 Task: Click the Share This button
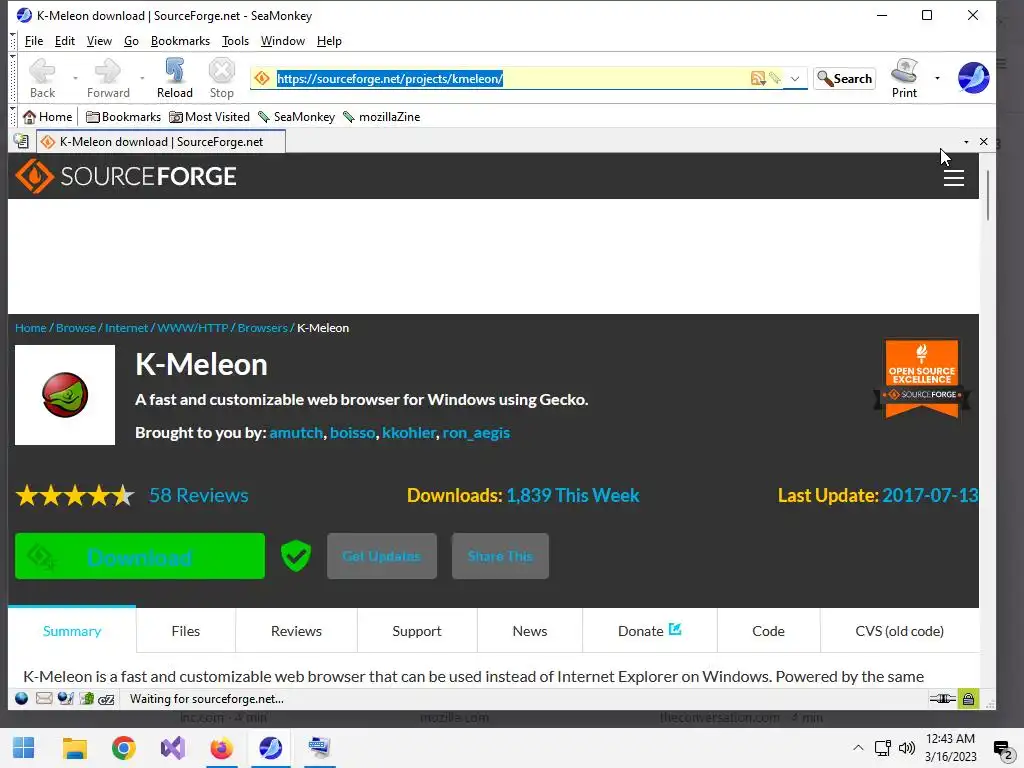point(500,556)
